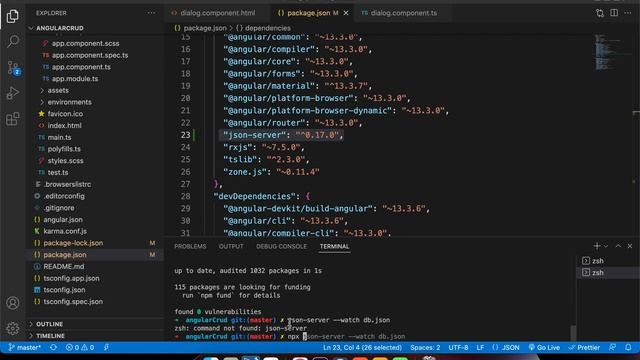
Task: Maximize the terminal panel with up chevron
Action: coord(618,246)
